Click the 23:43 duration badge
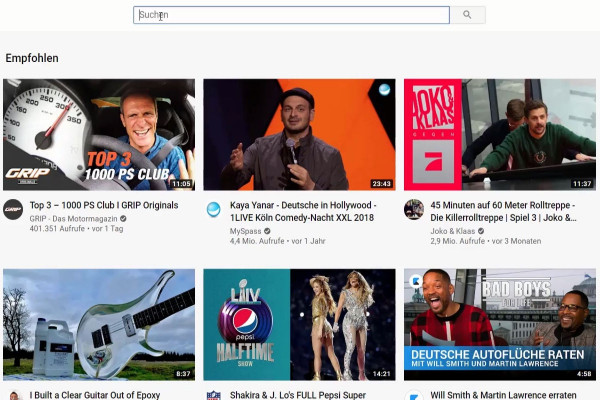The height and width of the screenshot is (400, 600). coord(382,184)
